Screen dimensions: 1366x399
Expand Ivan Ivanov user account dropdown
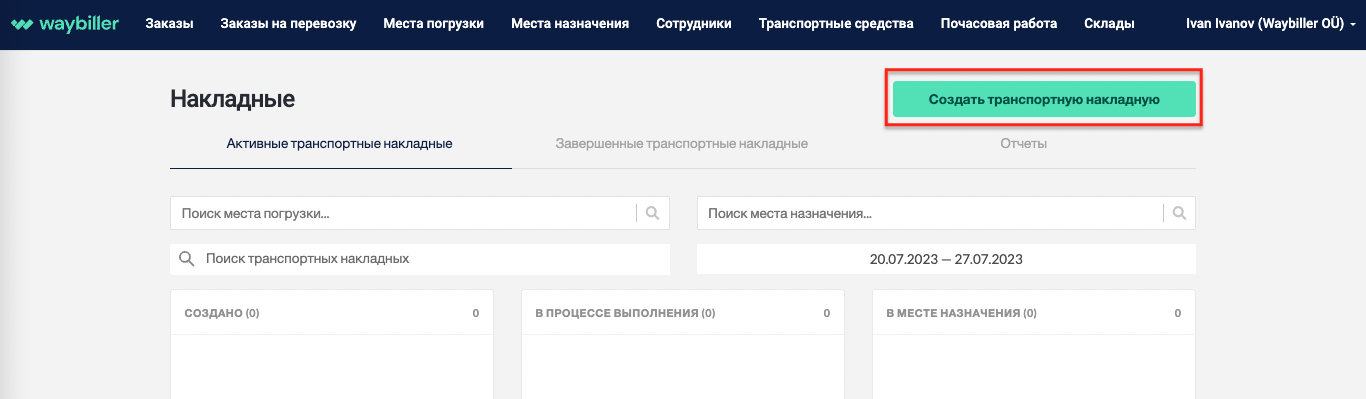tap(1270, 24)
